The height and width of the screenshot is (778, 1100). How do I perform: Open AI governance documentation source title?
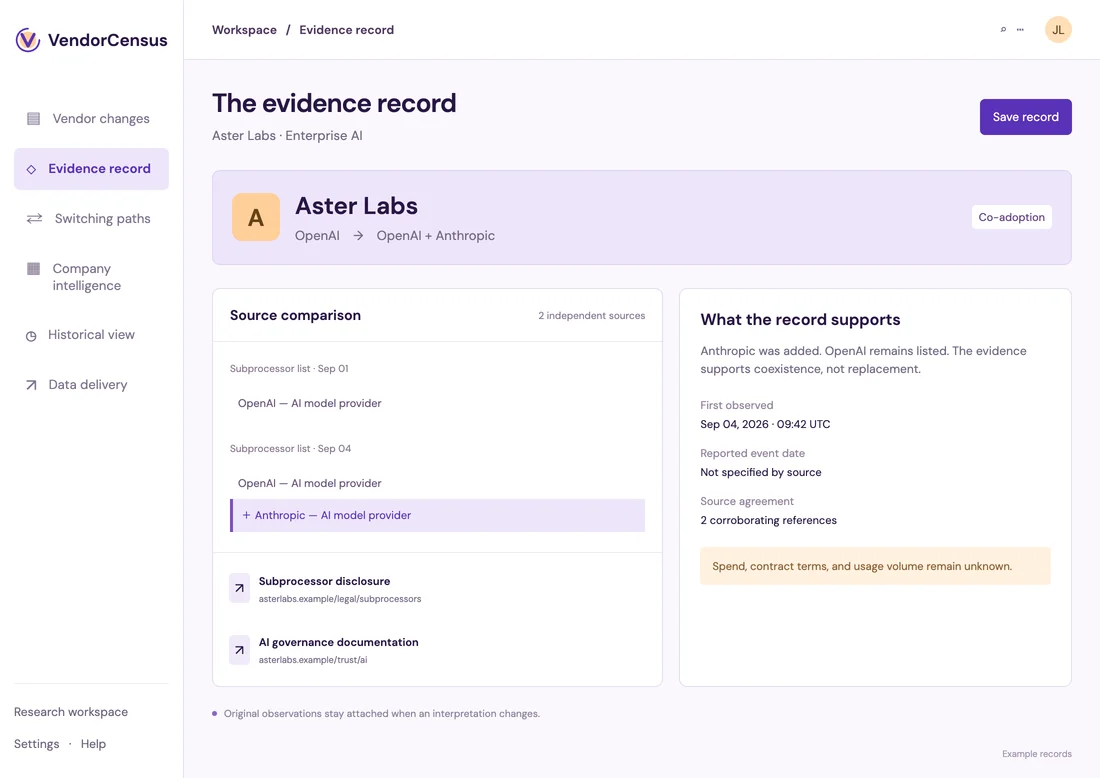click(x=338, y=643)
